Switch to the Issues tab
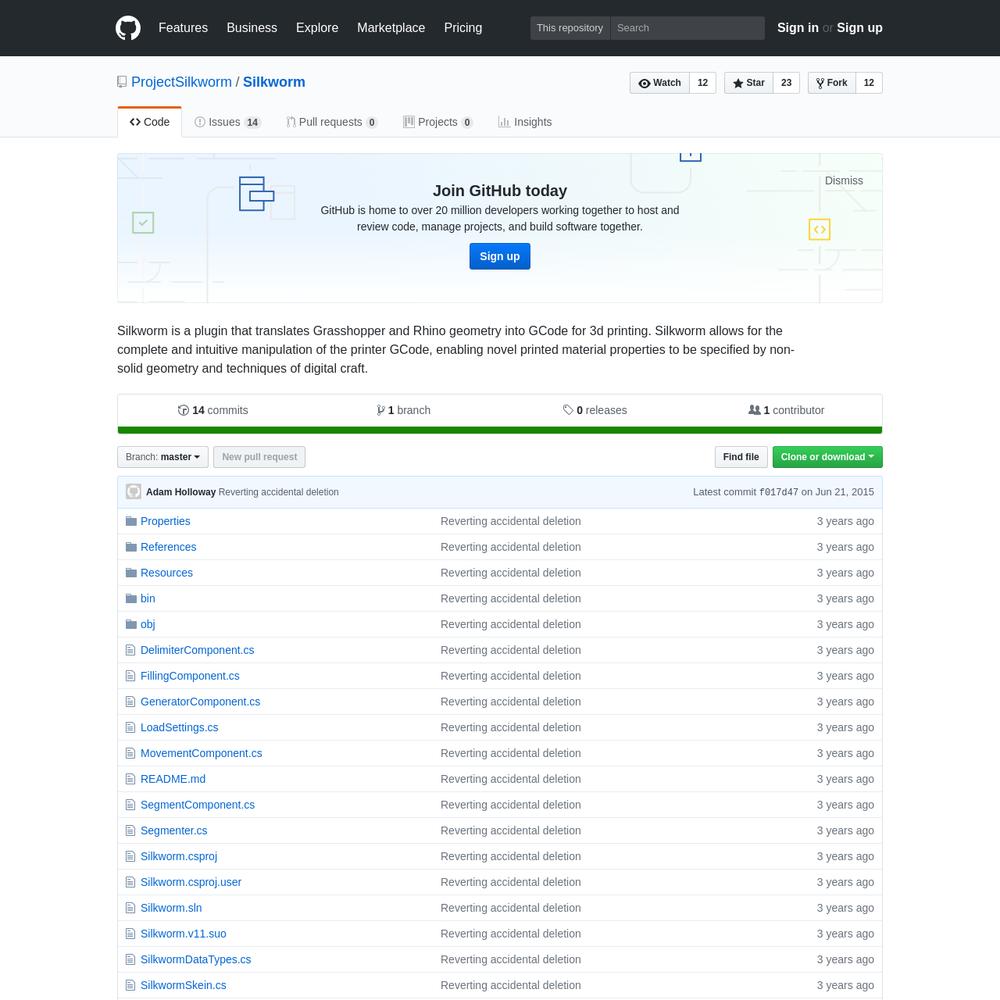Image resolution: width=1000 pixels, height=1000 pixels. pyautogui.click(x=227, y=122)
